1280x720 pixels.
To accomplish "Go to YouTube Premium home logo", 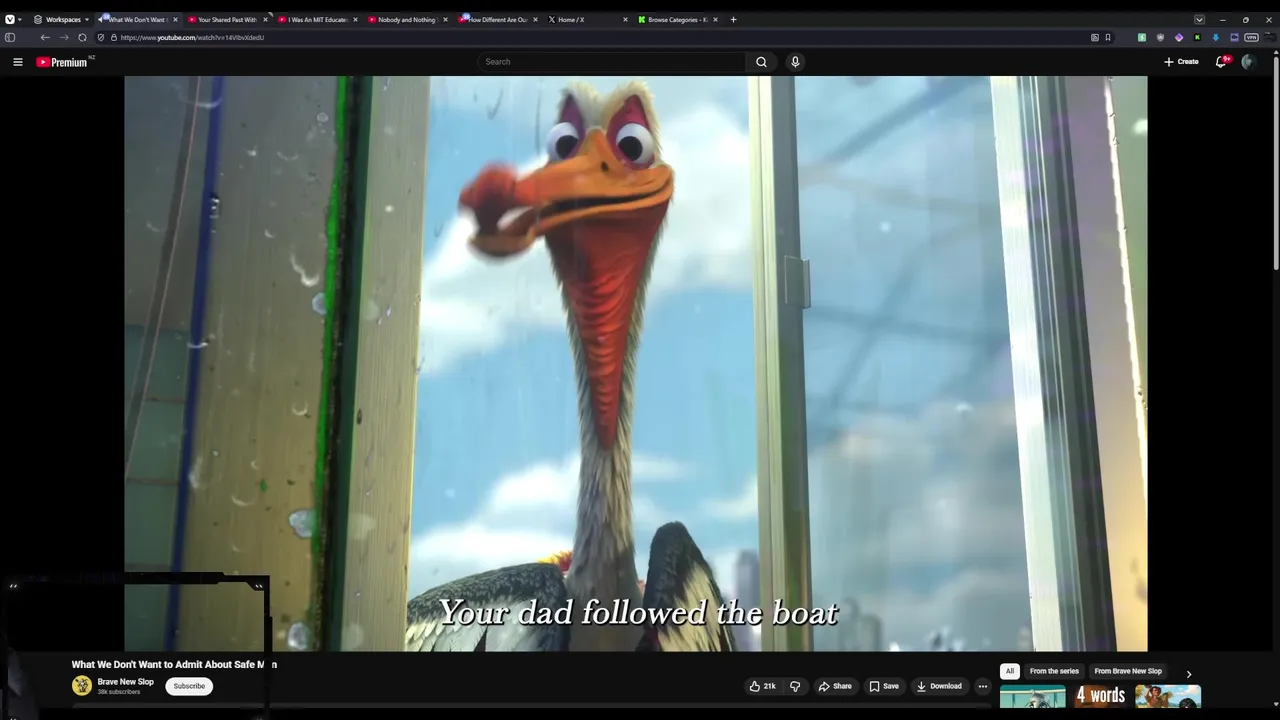I will click(64, 62).
